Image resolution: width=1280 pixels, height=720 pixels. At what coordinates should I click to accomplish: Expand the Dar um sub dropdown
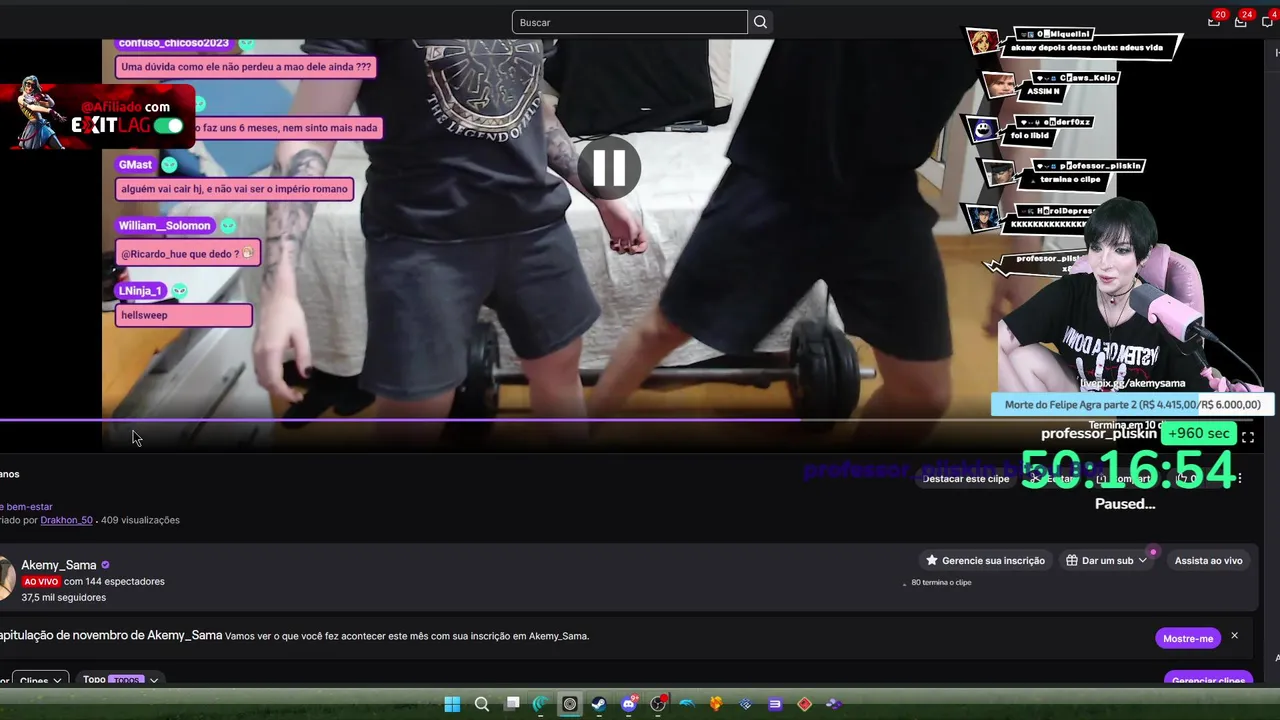coord(1106,561)
